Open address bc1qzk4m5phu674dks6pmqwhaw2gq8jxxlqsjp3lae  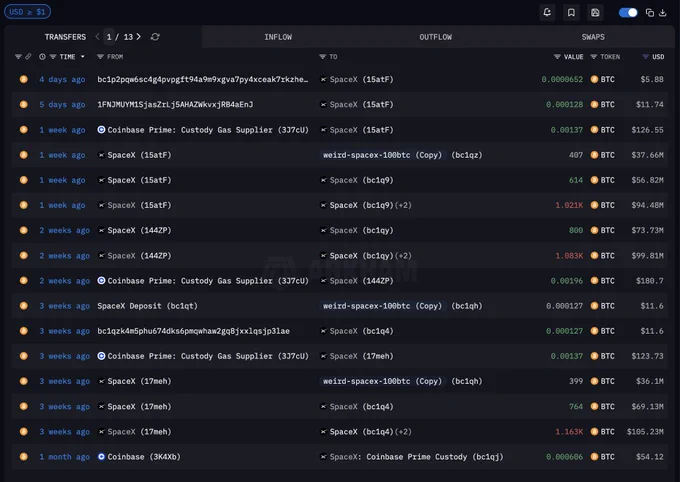coord(193,331)
